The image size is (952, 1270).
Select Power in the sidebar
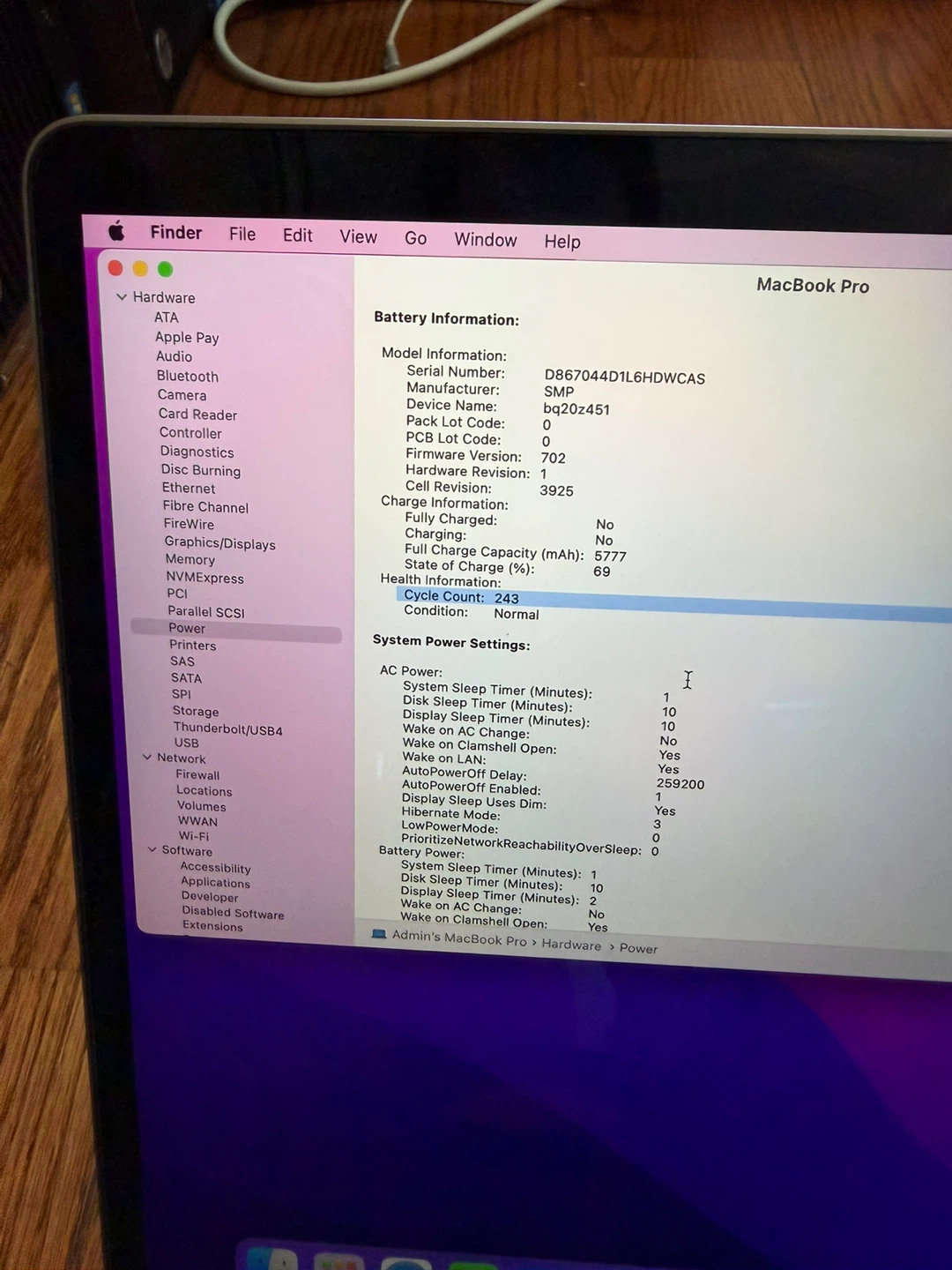click(x=236, y=629)
